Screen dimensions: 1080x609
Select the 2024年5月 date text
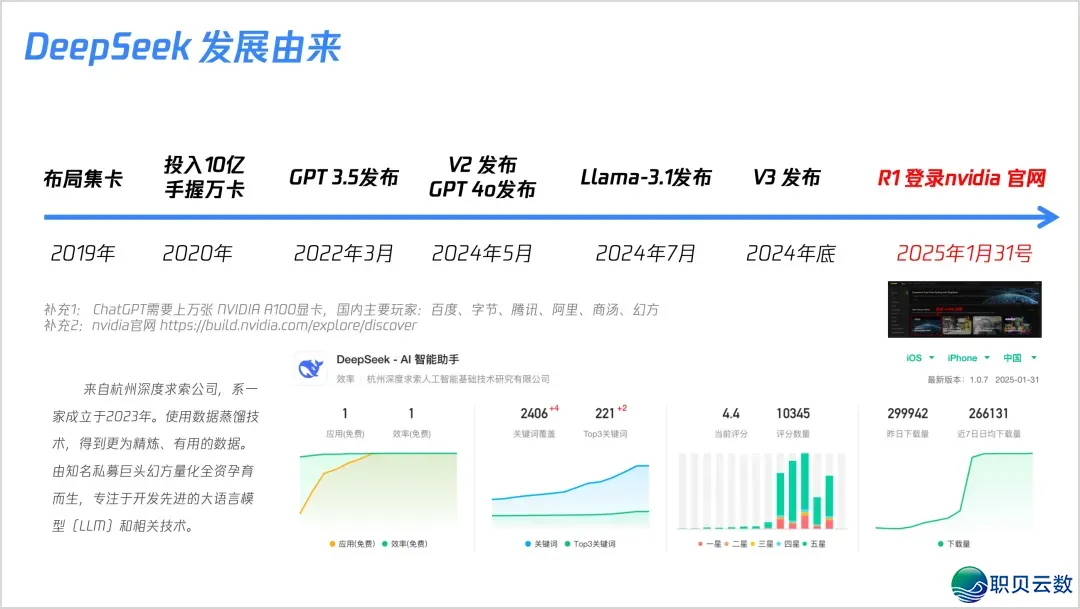tap(482, 254)
